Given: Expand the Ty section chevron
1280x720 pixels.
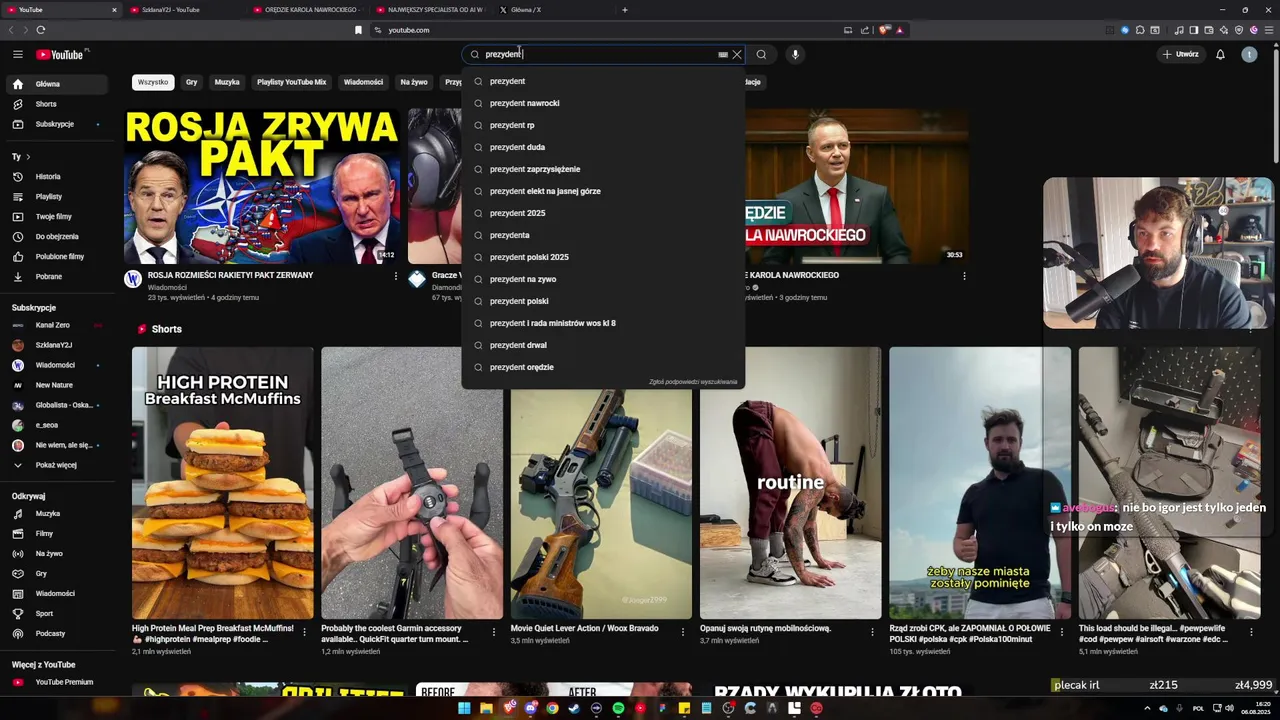Looking at the screenshot, I should pos(28,157).
